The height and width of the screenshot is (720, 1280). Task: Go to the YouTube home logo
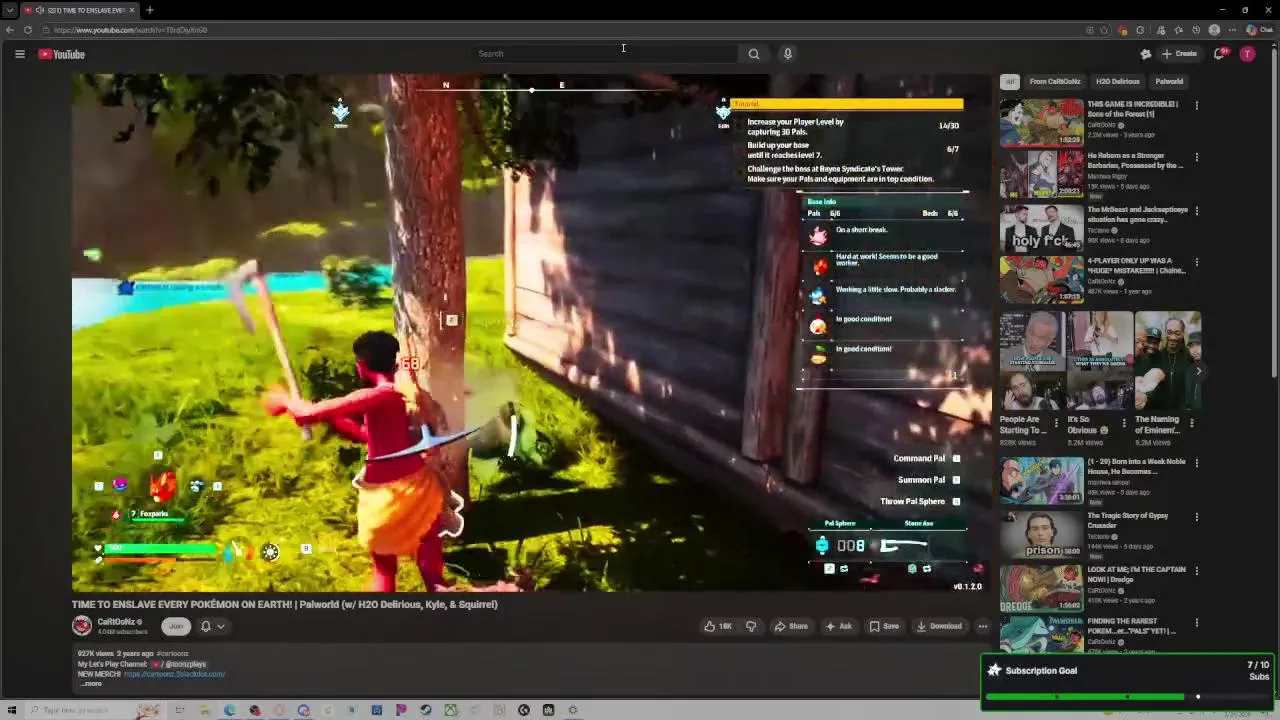click(61, 54)
